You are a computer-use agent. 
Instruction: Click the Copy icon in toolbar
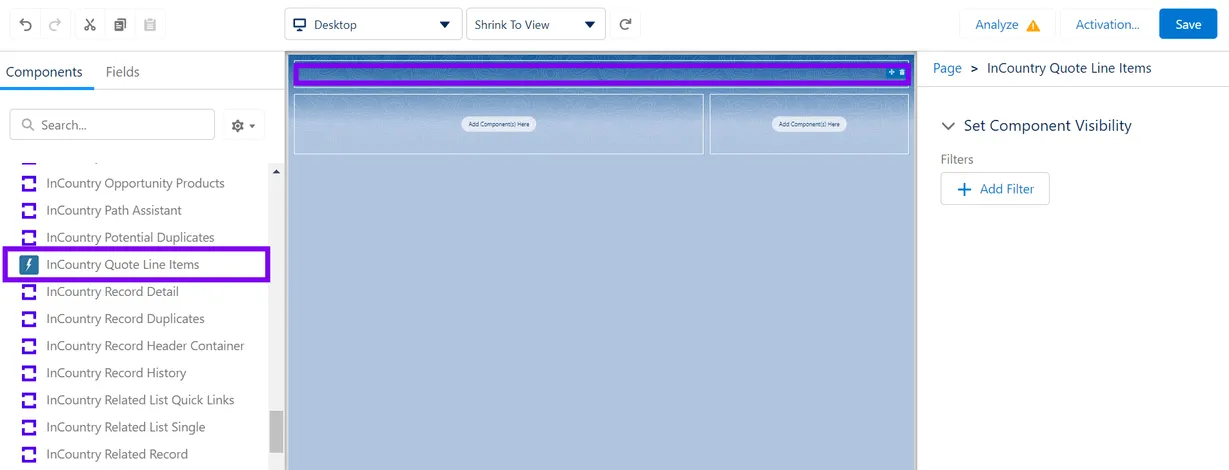pyautogui.click(x=120, y=24)
